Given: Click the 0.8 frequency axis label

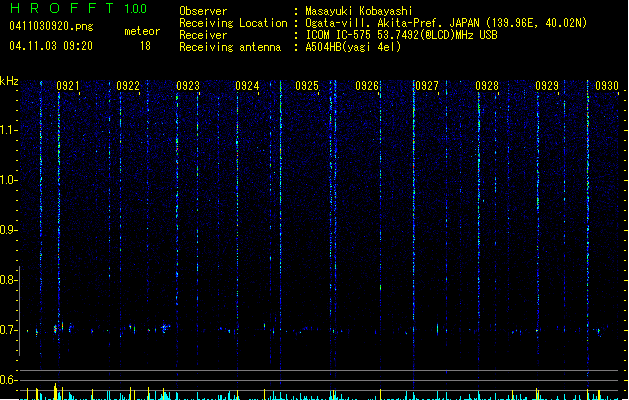Looking at the screenshot, I should click(x=8, y=280).
